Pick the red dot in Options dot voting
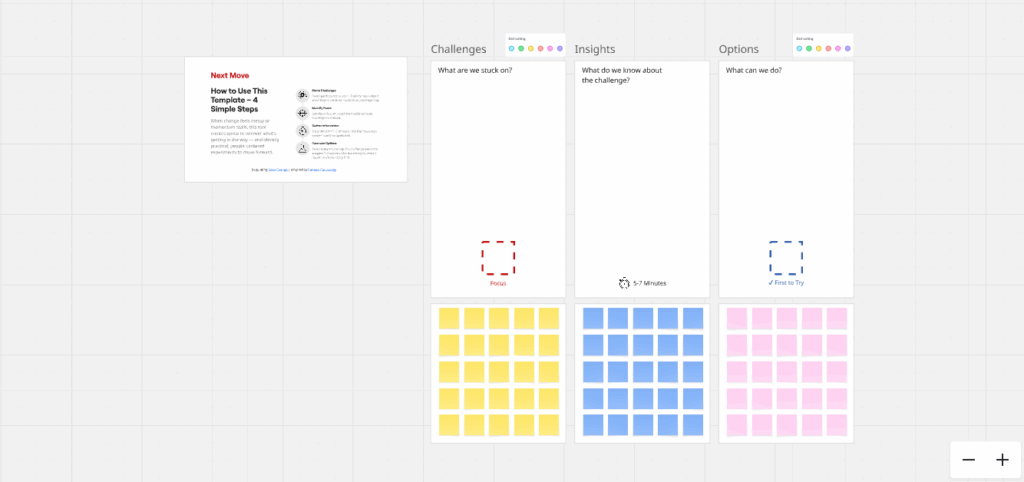Image resolution: width=1024 pixels, height=482 pixels. pos(829,48)
